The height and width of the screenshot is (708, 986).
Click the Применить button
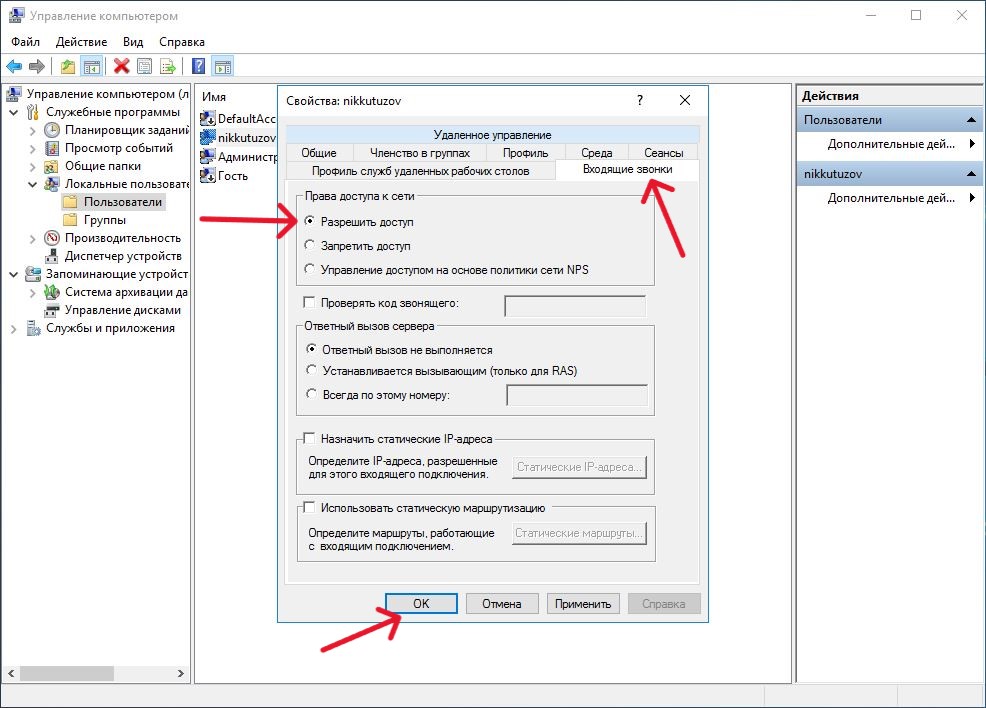[x=583, y=604]
